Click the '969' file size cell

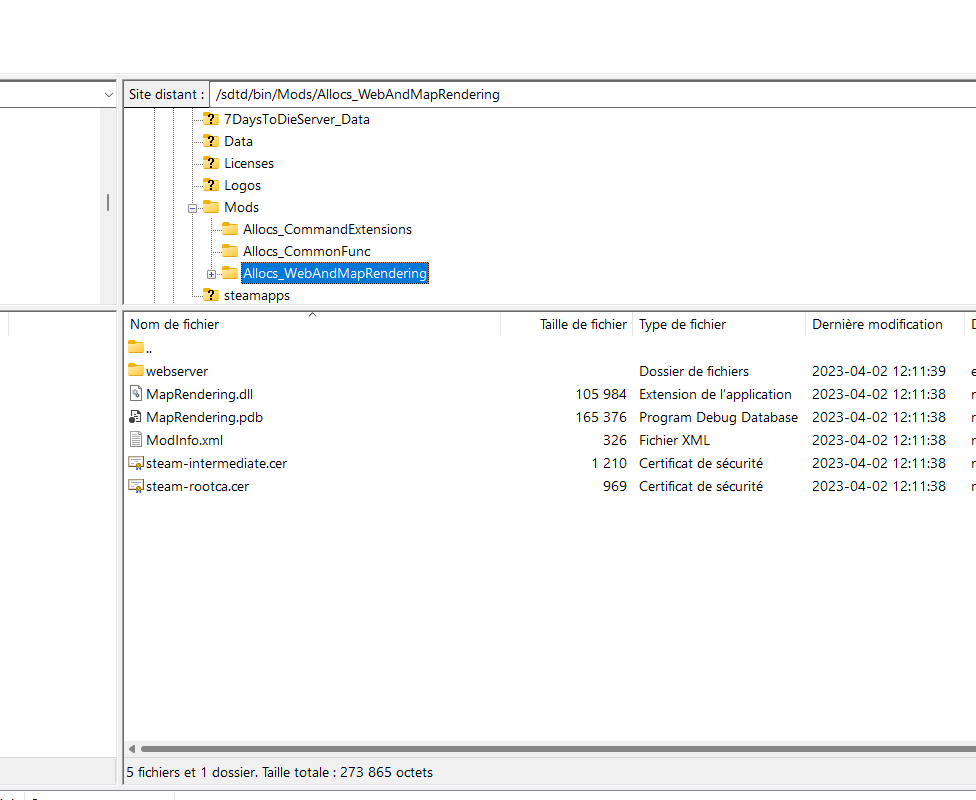tap(614, 486)
